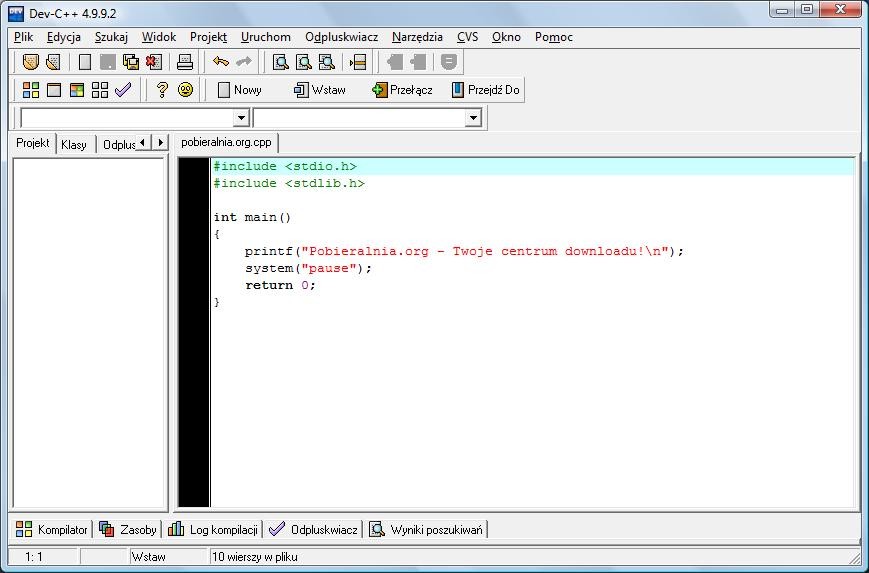Click the printf Pobieralnia.org string line

(x=464, y=251)
